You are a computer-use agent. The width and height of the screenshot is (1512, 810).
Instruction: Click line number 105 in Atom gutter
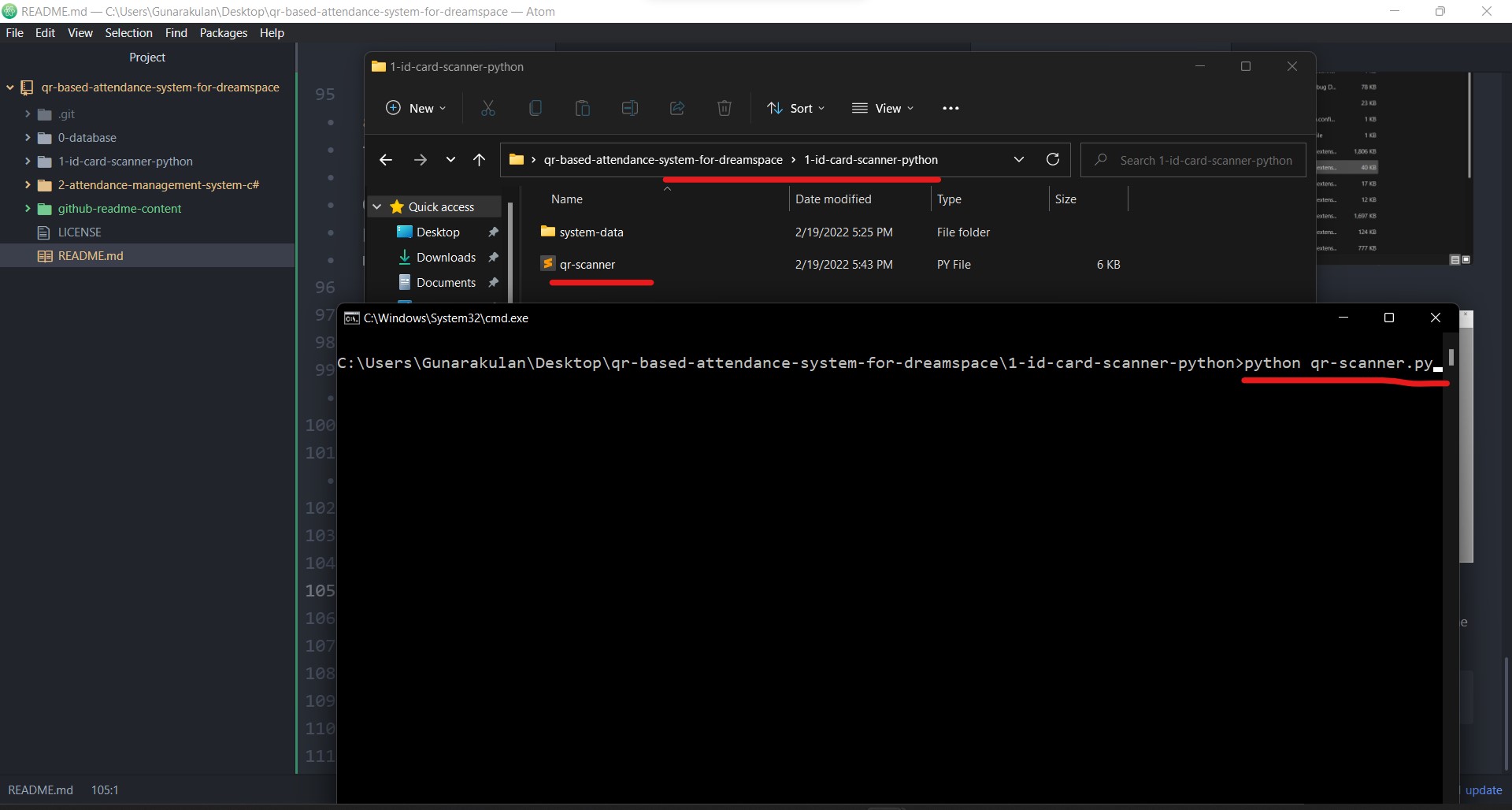[320, 591]
